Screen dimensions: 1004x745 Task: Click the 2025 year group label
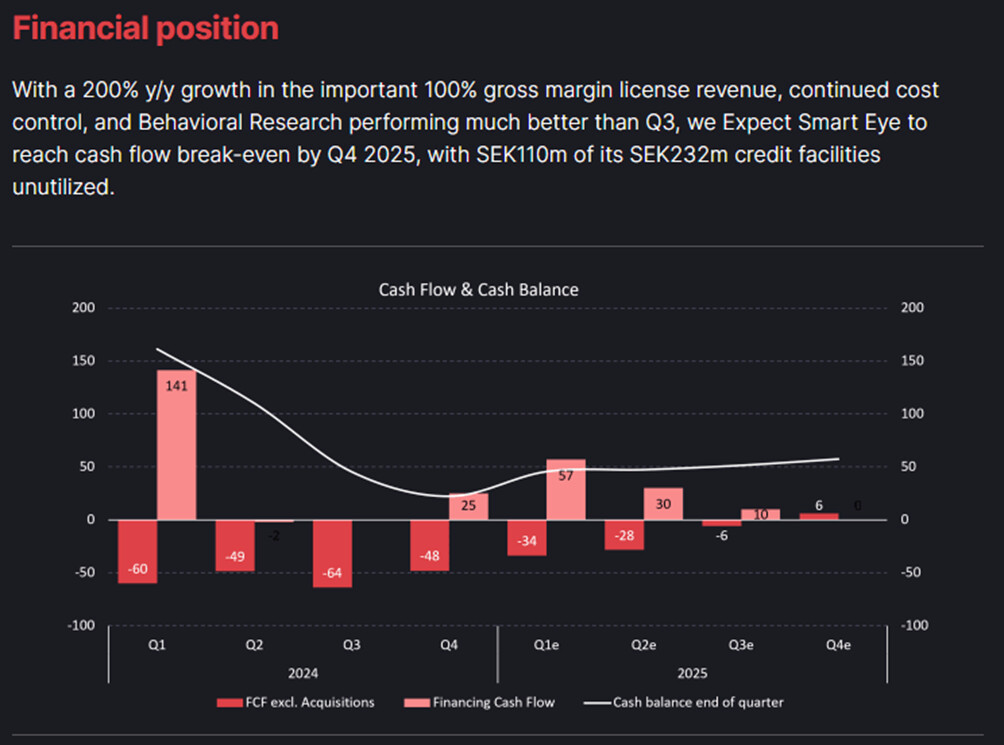pyautogui.click(x=692, y=673)
